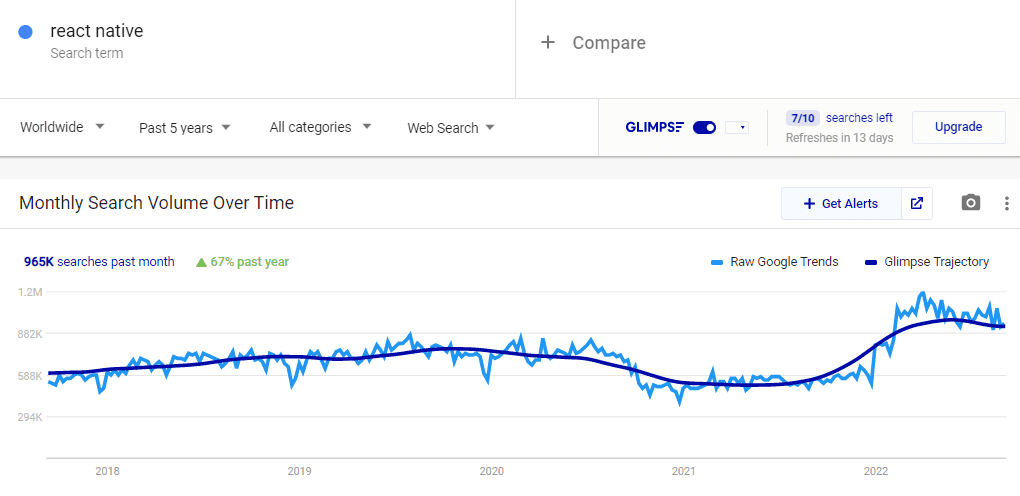
Task: Expand the Past 5 years dropdown
Action: [x=185, y=128]
